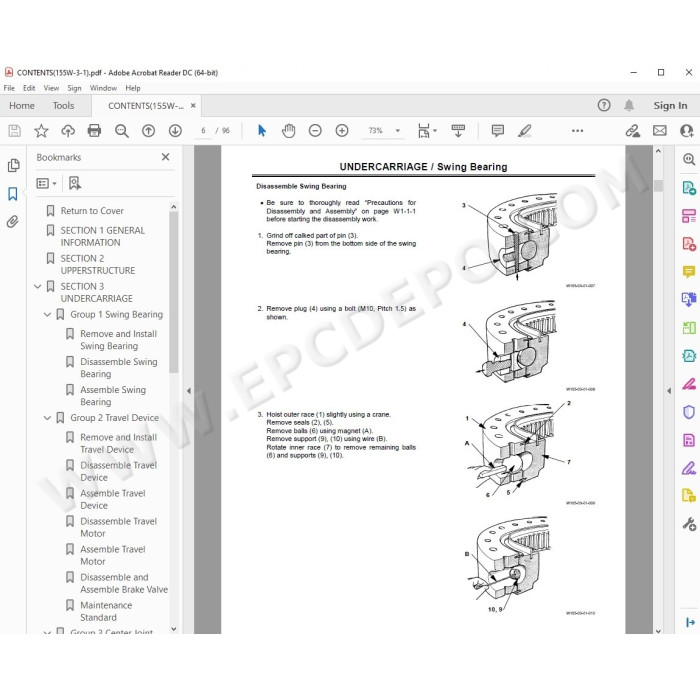Activate the hand pan tool
Screen dimensions: 700x700
tap(288, 131)
